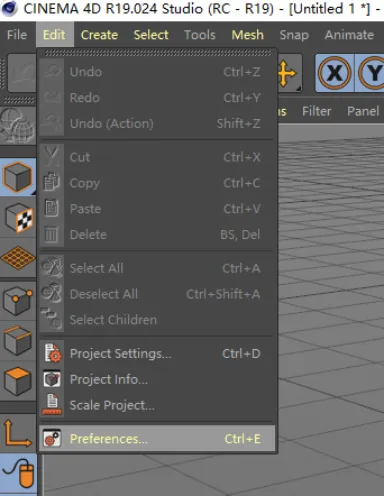Viewport: 384px width, 496px height.
Task: Click Tweak mode mouse icon
Action: click(18, 473)
